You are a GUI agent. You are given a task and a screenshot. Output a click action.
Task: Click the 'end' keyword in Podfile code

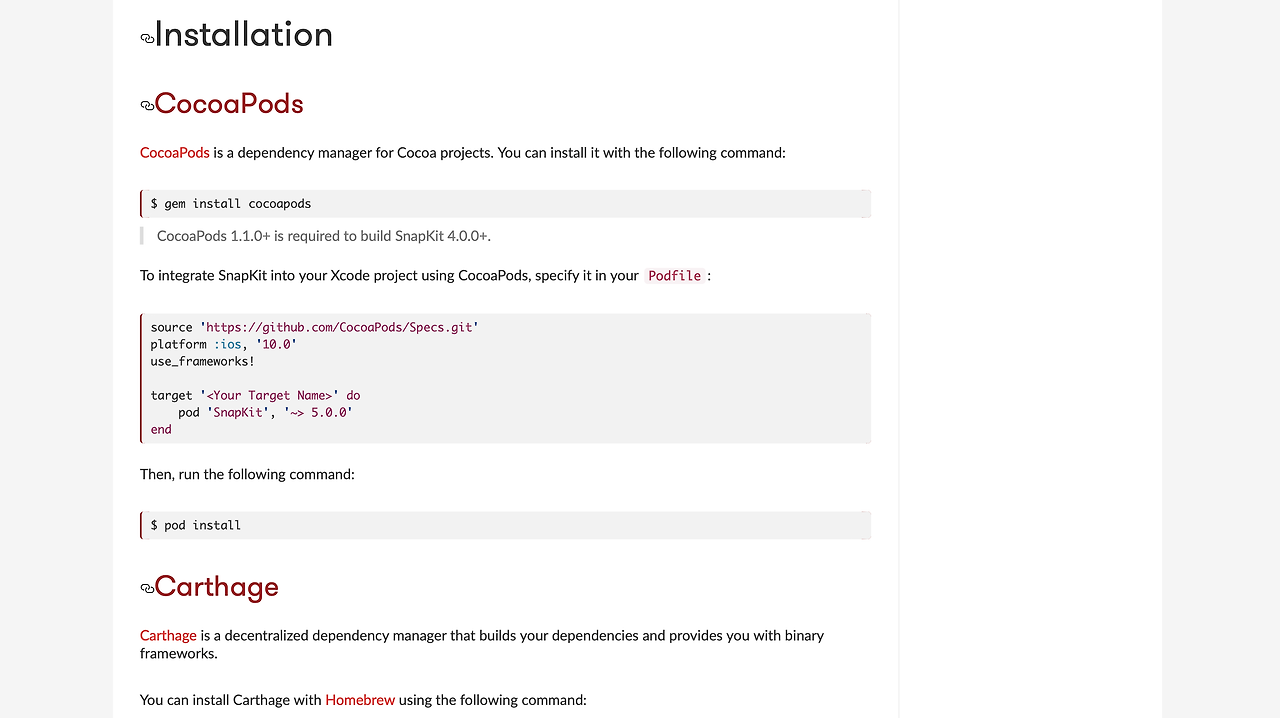[x=161, y=429]
